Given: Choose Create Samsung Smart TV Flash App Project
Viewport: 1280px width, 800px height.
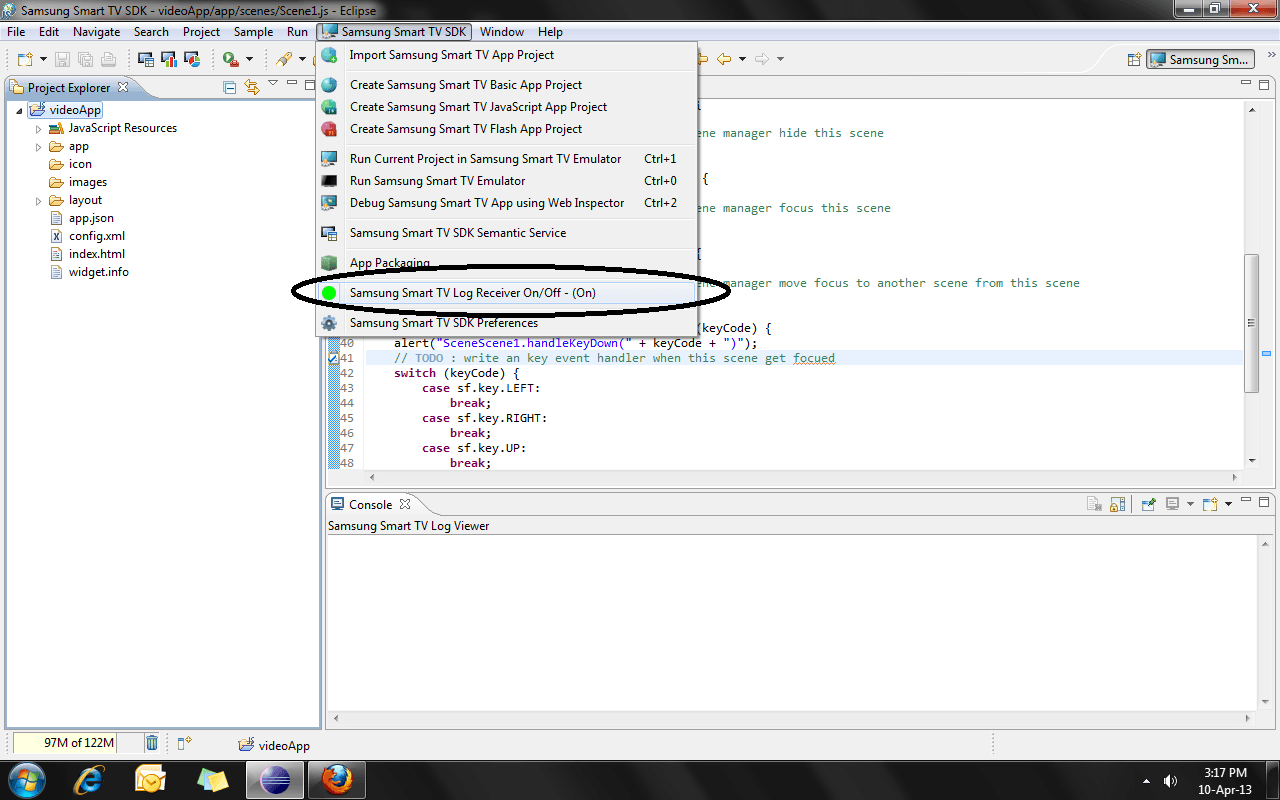Looking at the screenshot, I should click(x=506, y=129).
